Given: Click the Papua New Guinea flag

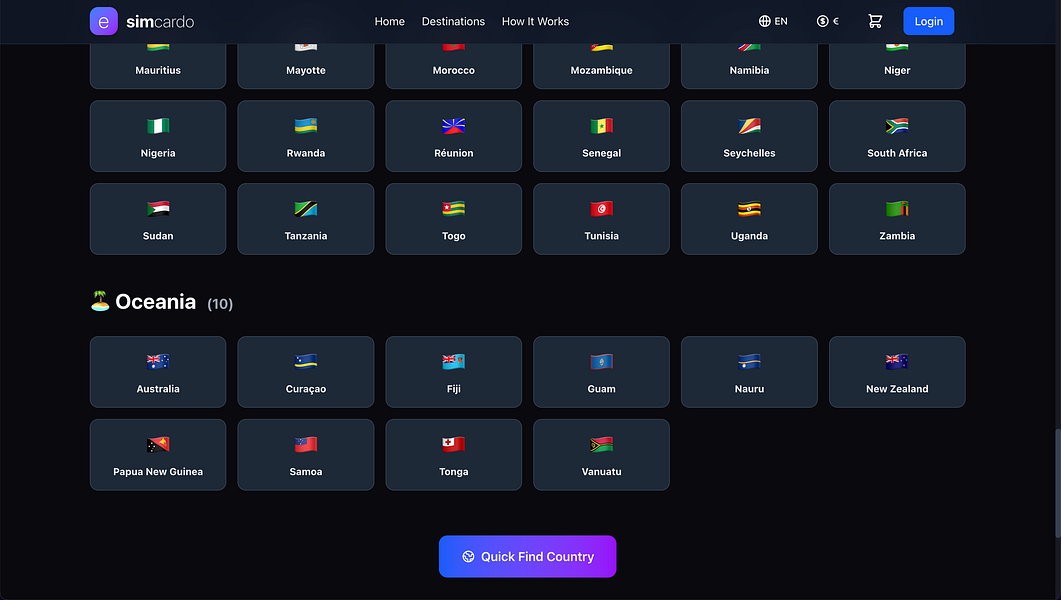Looking at the screenshot, I should (158, 445).
